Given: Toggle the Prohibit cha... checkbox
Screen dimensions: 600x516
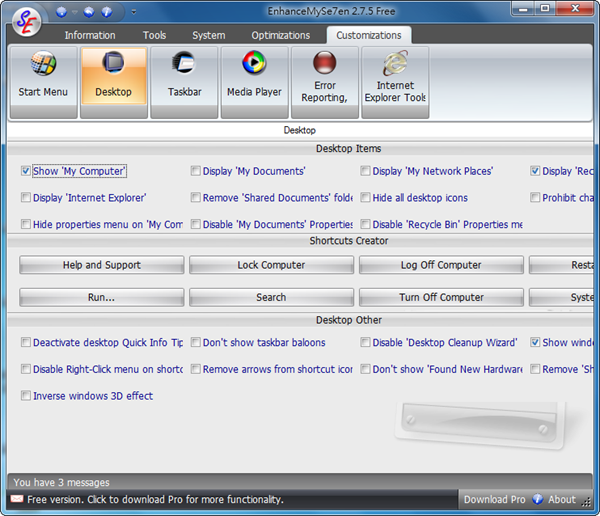Looking at the screenshot, I should (535, 198).
